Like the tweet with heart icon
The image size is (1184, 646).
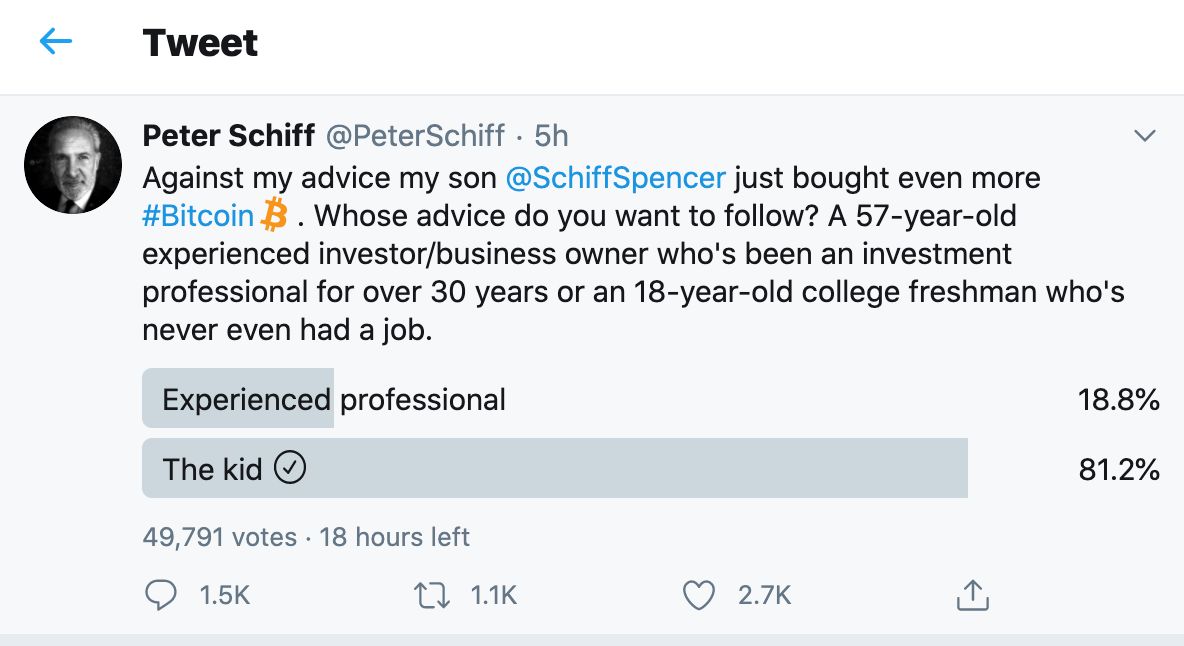(698, 596)
